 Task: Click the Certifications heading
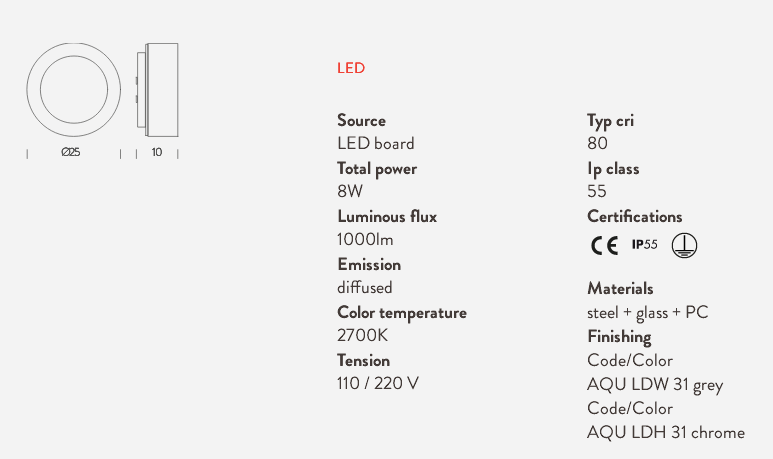coord(634,216)
